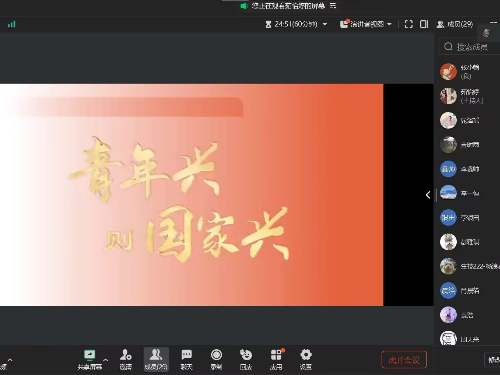Expand share screen options caret
This screenshot has height=375, width=500.
pyautogui.click(x=106, y=360)
